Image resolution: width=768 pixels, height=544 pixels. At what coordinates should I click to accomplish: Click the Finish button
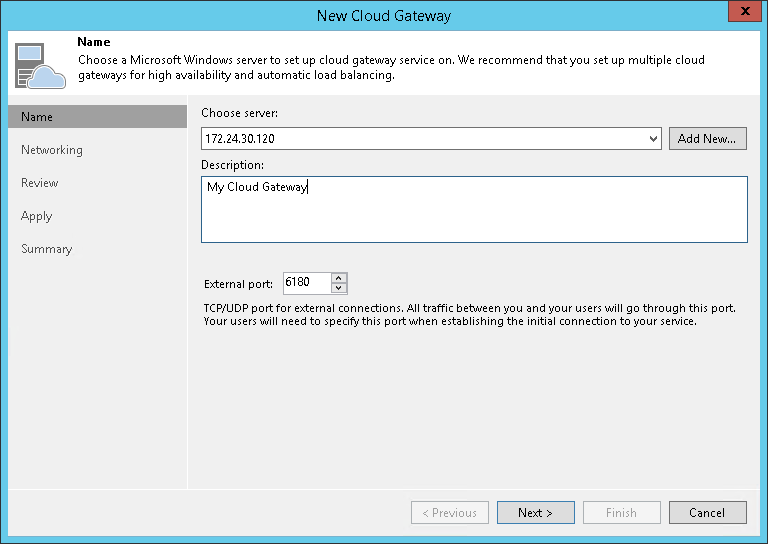(621, 513)
